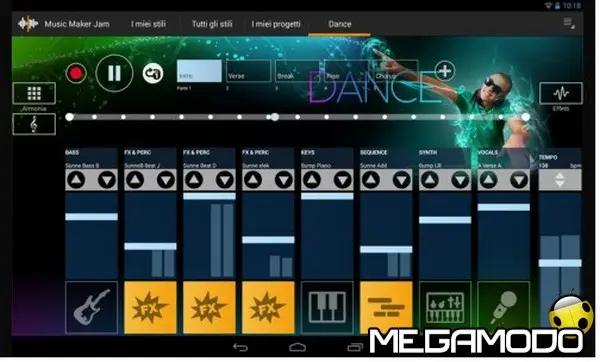
Task: Select the Intro song part
Action: point(199,71)
